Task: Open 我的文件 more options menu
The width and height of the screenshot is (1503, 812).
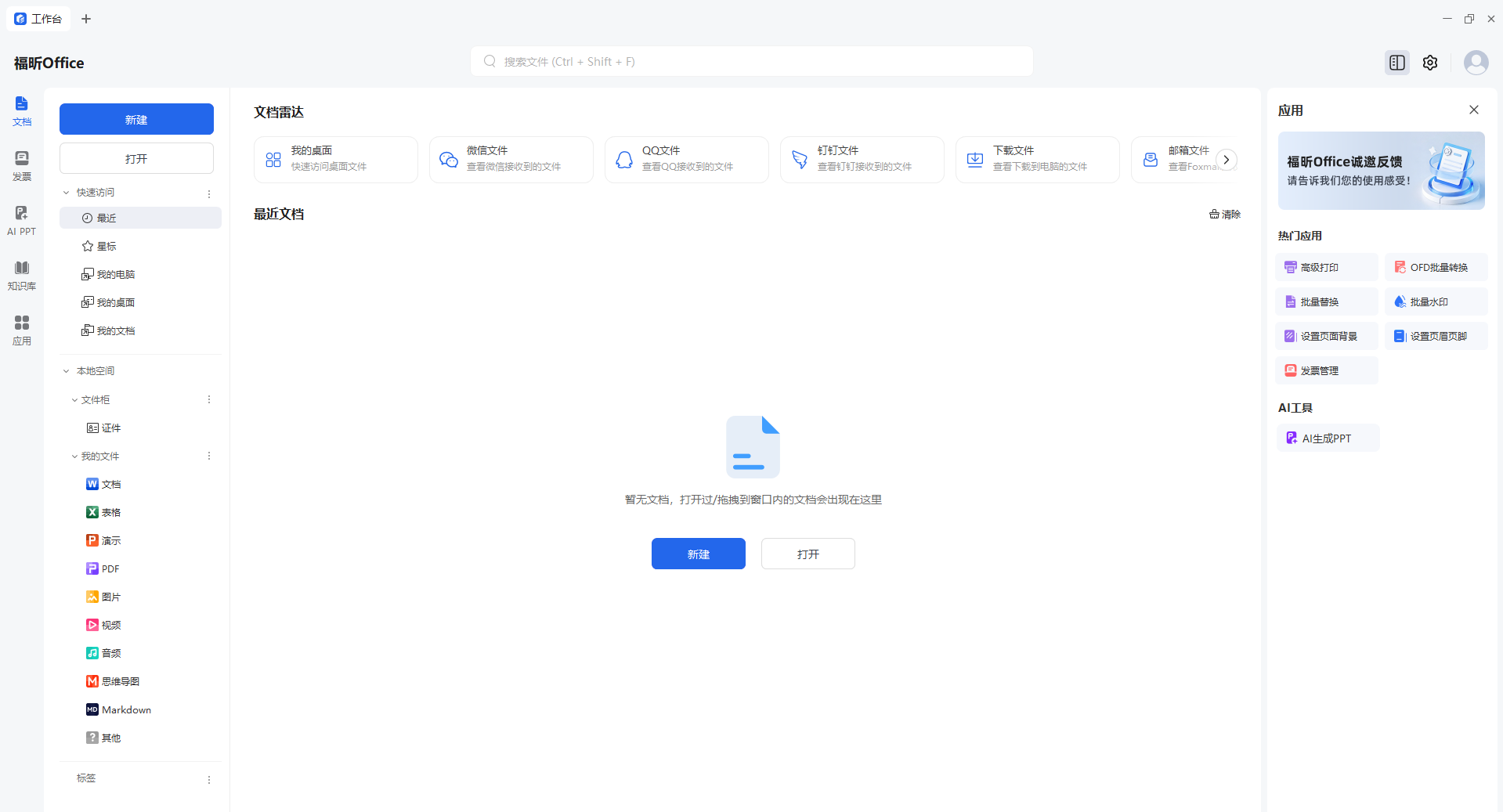Action: 209,456
